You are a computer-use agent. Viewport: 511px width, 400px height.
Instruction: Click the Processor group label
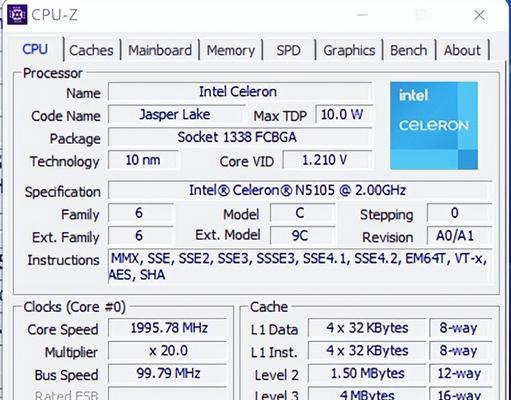[x=53, y=73]
